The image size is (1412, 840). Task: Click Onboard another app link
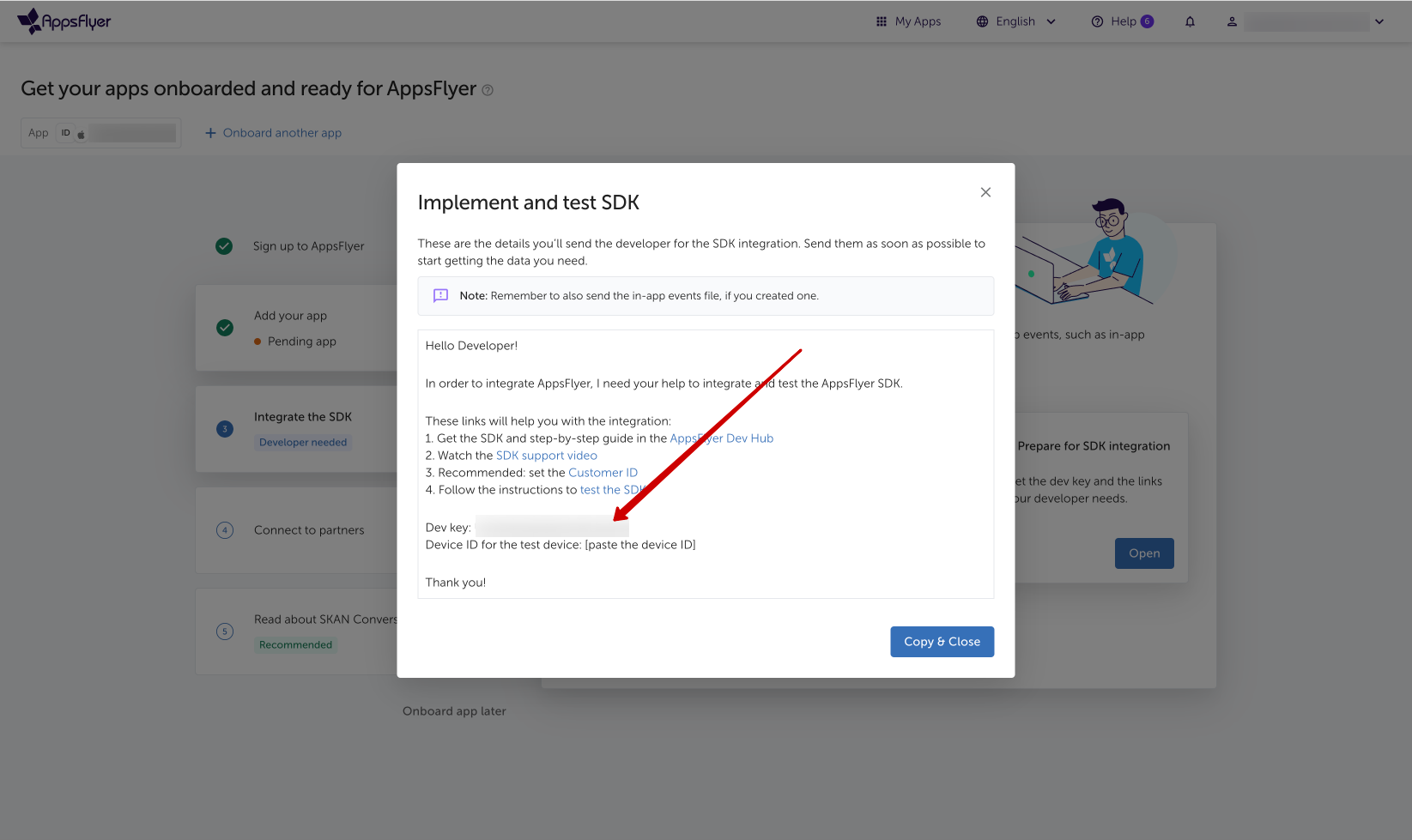pyautogui.click(x=282, y=133)
